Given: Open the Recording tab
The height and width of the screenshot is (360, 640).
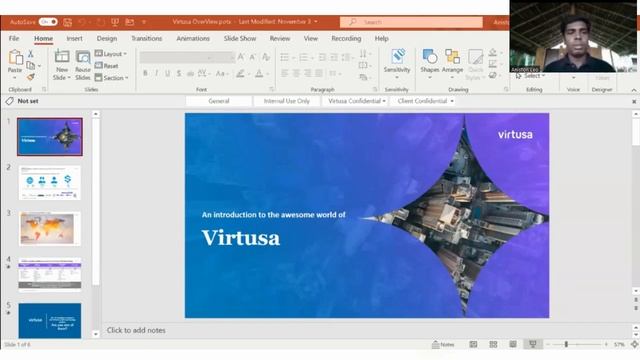Looking at the screenshot, I should [346, 38].
